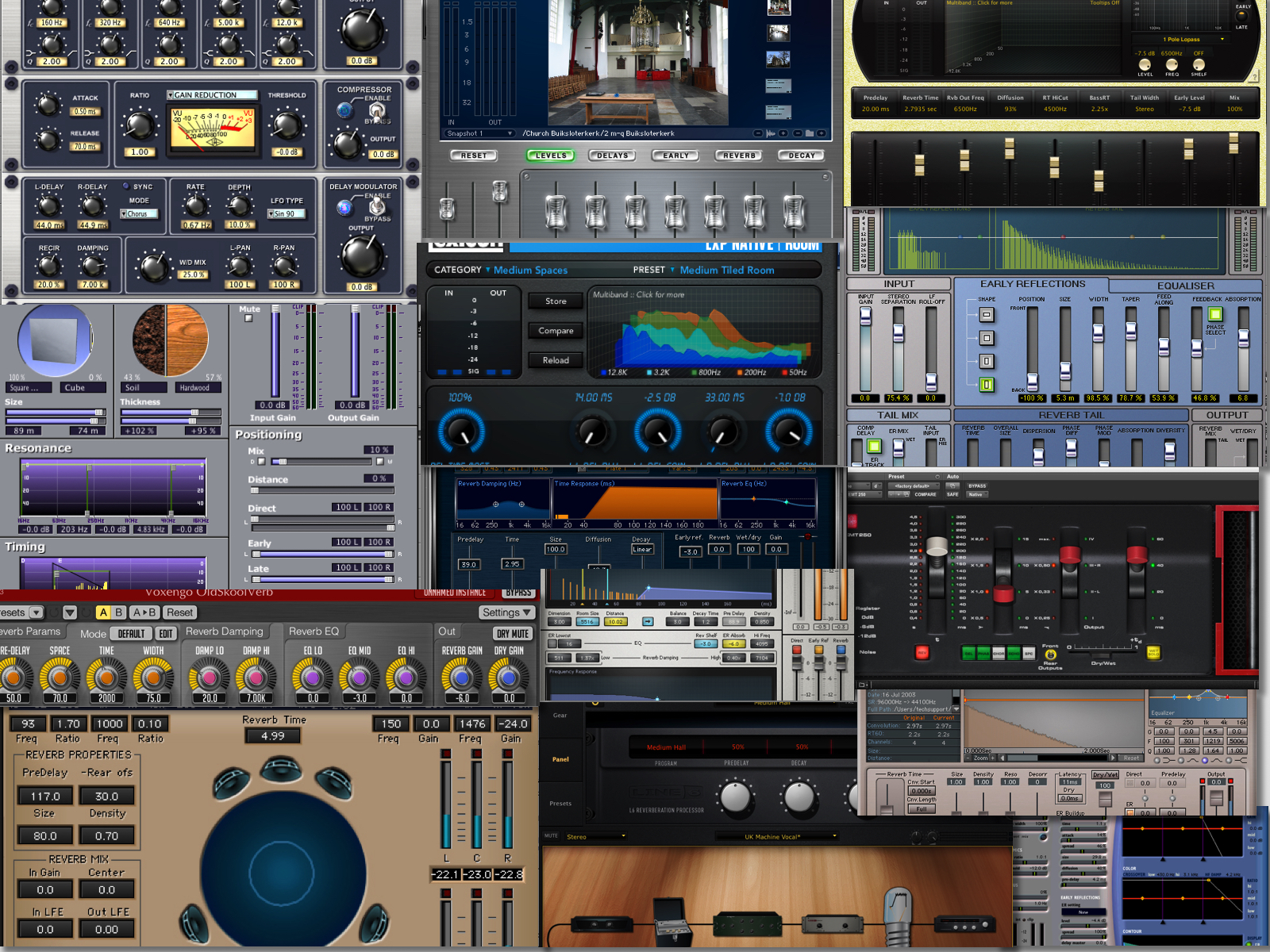Image resolution: width=1270 pixels, height=952 pixels.
Task: Switch to the DELAYS tab
Action: (612, 155)
